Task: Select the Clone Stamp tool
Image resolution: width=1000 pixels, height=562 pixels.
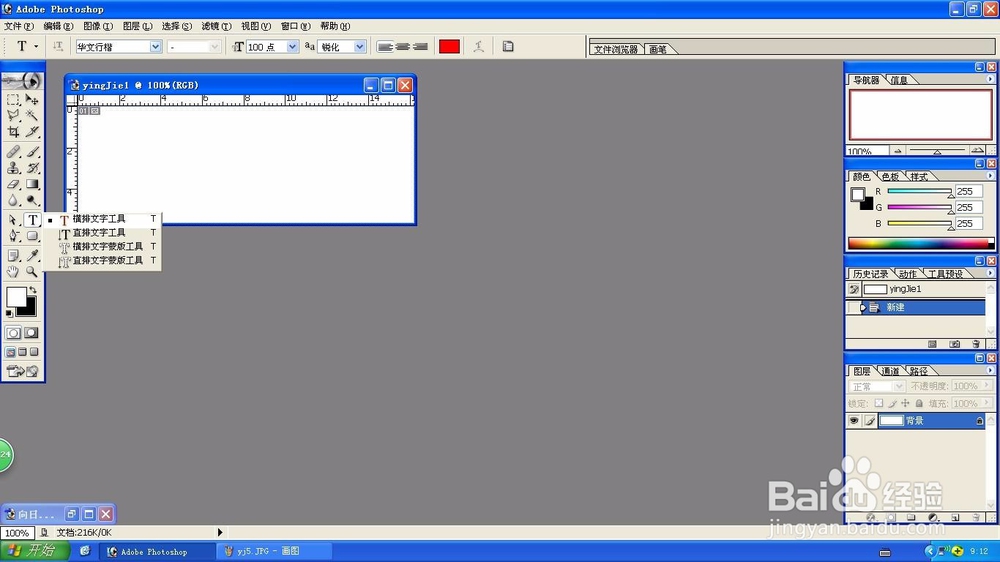Action: click(x=13, y=168)
